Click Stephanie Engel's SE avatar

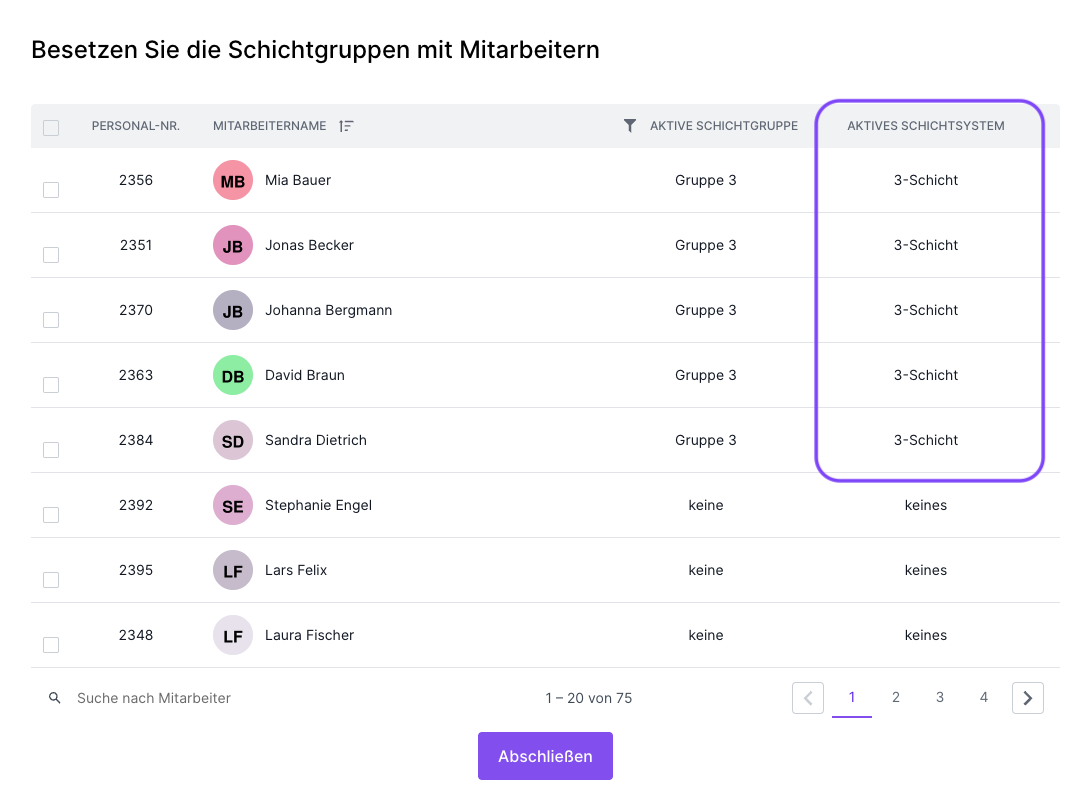coord(232,506)
